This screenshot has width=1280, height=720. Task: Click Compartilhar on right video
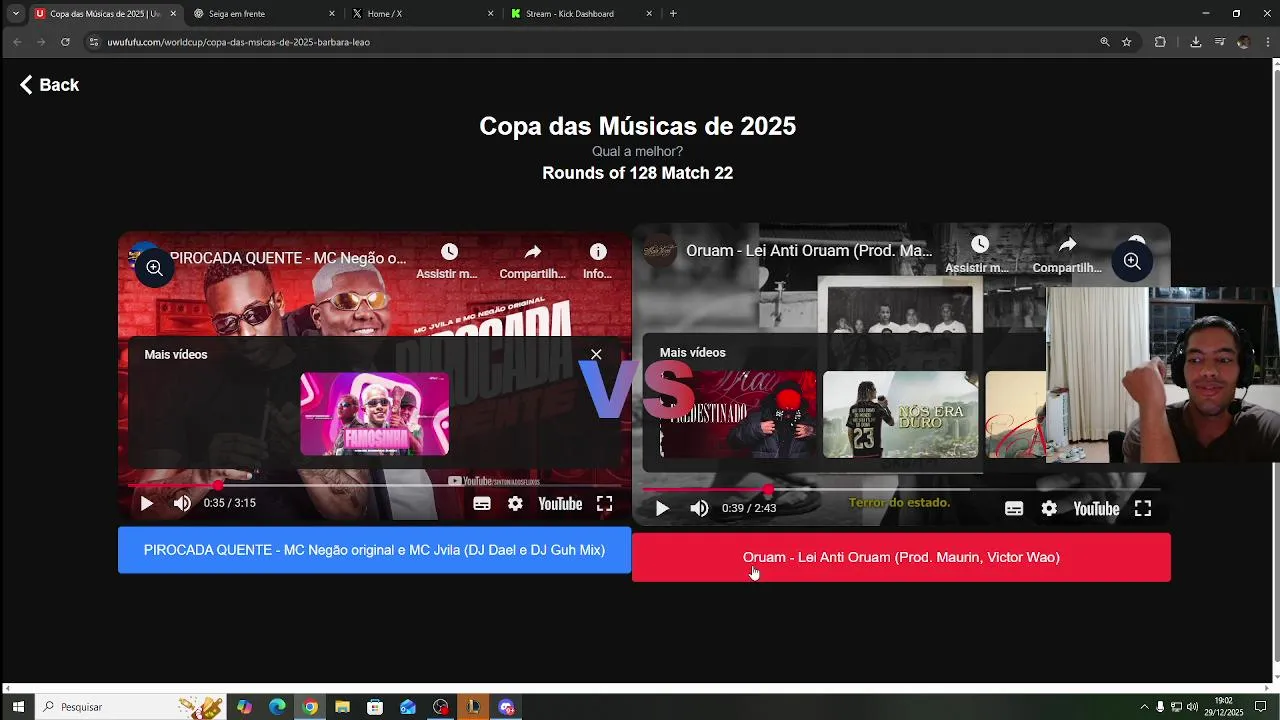(x=1067, y=255)
